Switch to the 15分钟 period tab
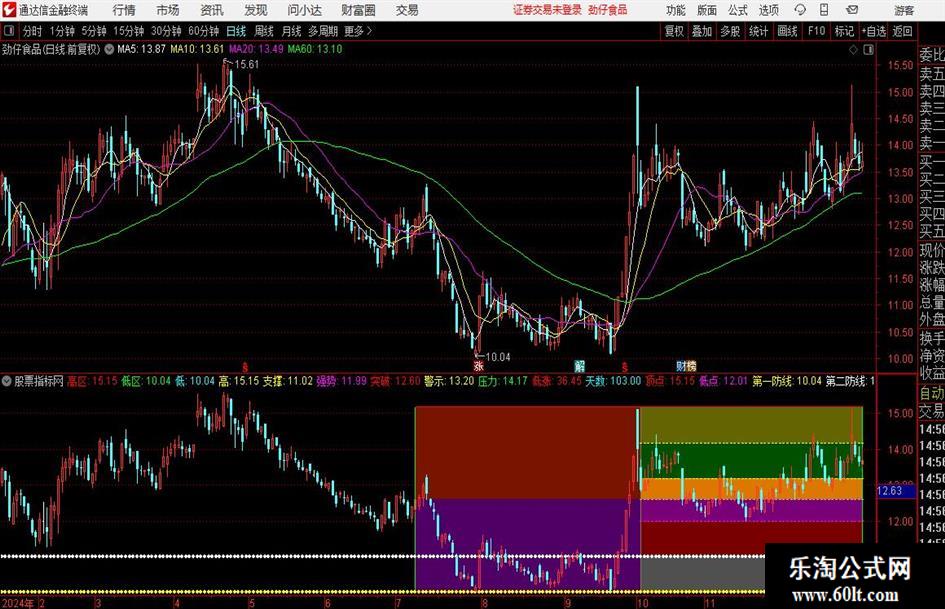This screenshot has width=945, height=609. point(128,31)
